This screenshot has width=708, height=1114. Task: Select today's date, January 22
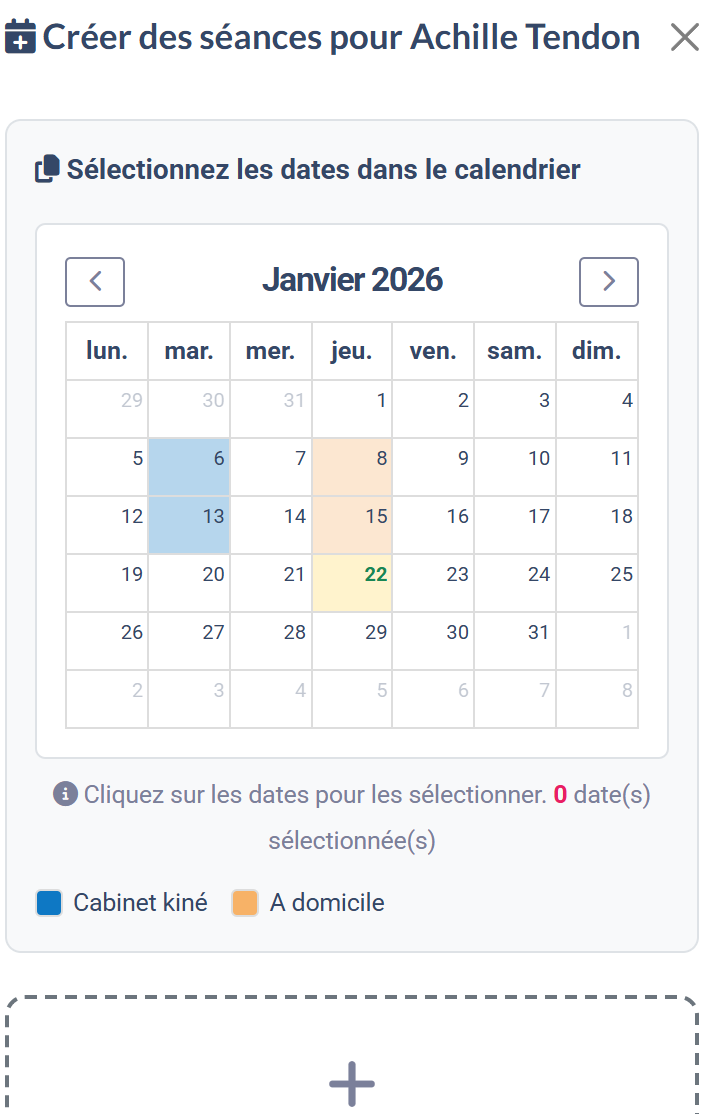click(352, 583)
